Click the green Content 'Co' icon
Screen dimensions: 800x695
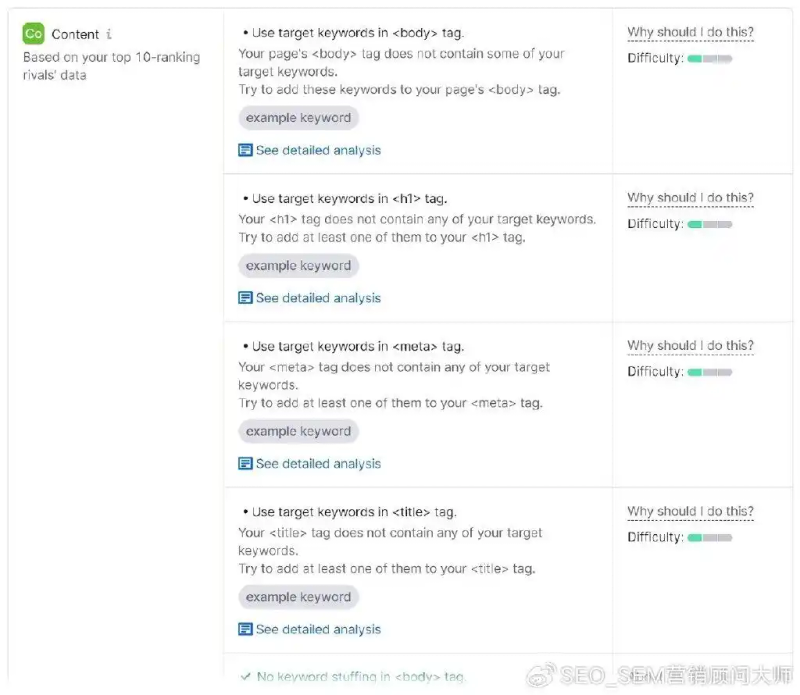pyautogui.click(x=33, y=34)
